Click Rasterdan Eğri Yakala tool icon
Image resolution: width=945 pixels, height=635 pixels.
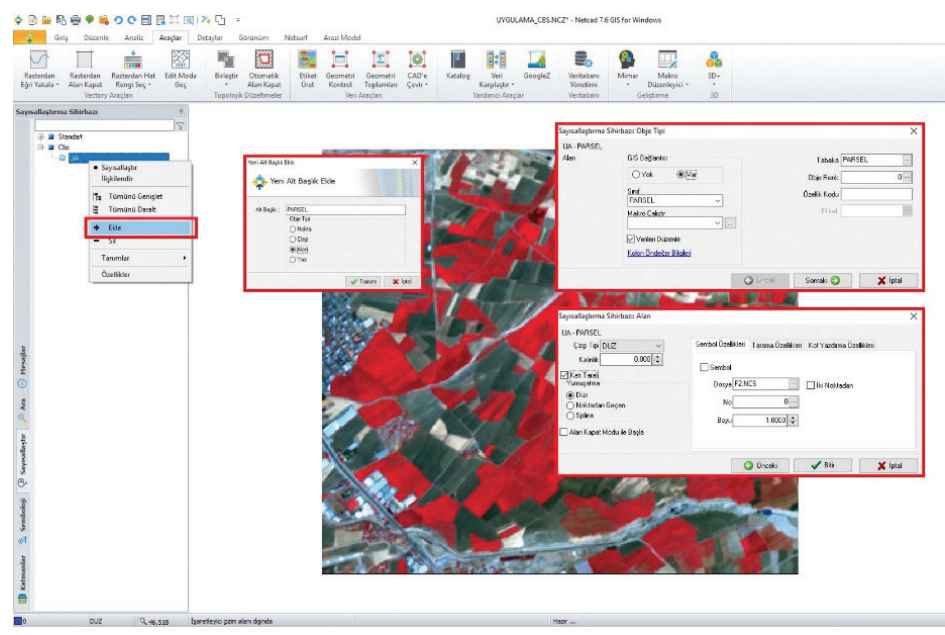point(40,60)
